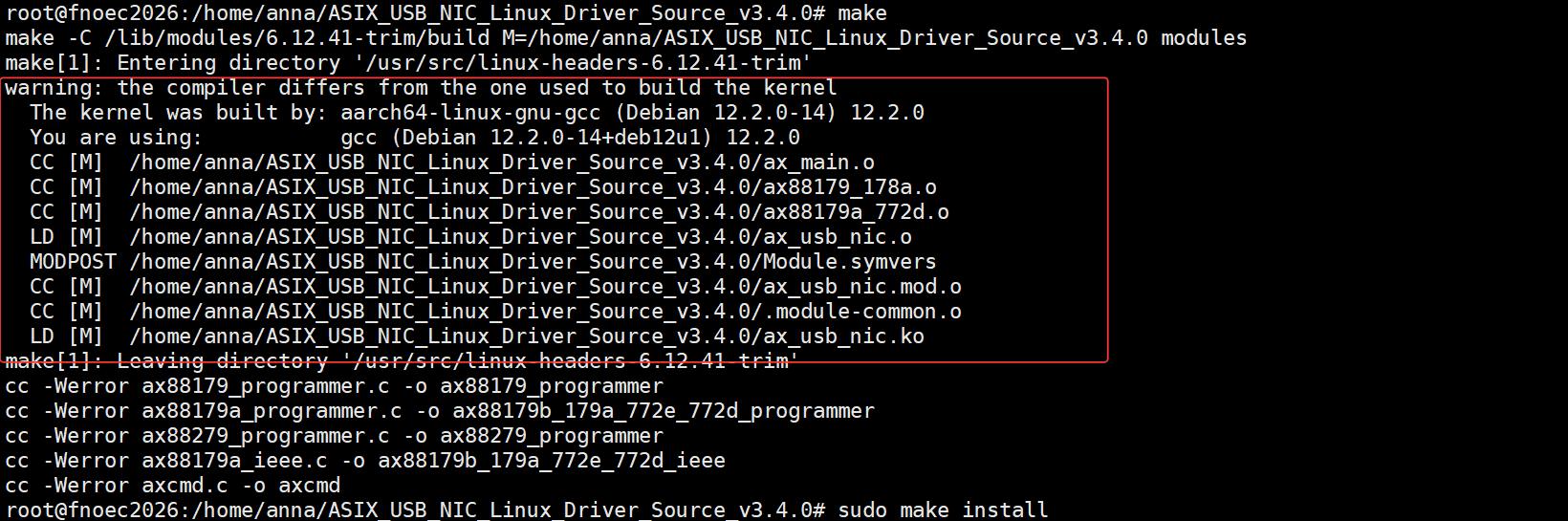Click the cc axcmd.c build line

[172, 486]
